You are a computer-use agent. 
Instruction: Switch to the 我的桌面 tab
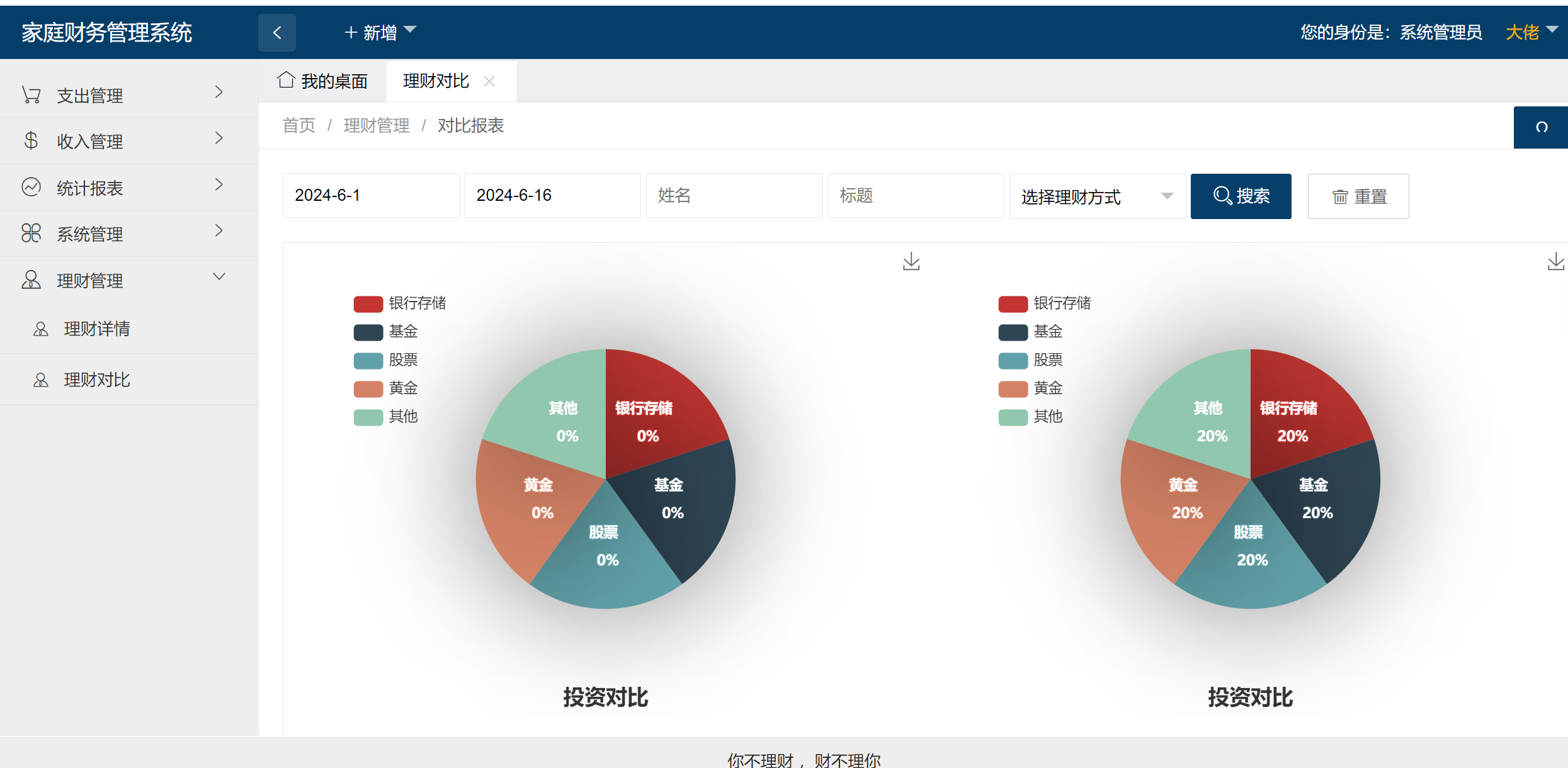click(323, 81)
